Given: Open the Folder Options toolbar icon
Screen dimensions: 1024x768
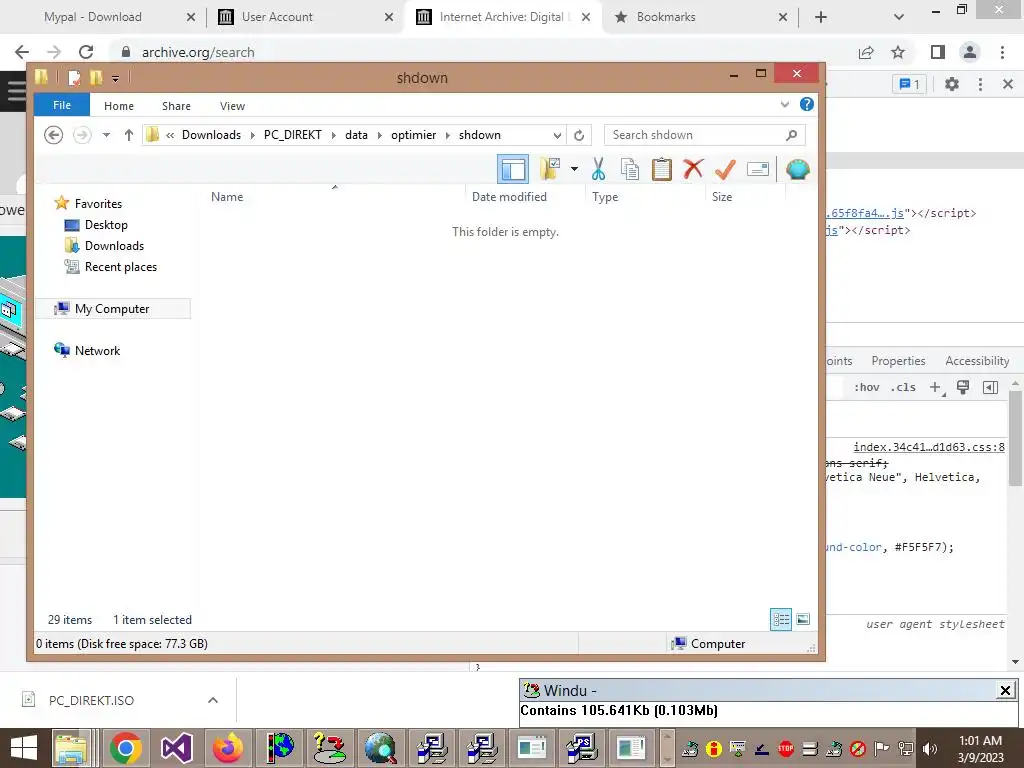Looking at the screenshot, I should (x=550, y=168).
